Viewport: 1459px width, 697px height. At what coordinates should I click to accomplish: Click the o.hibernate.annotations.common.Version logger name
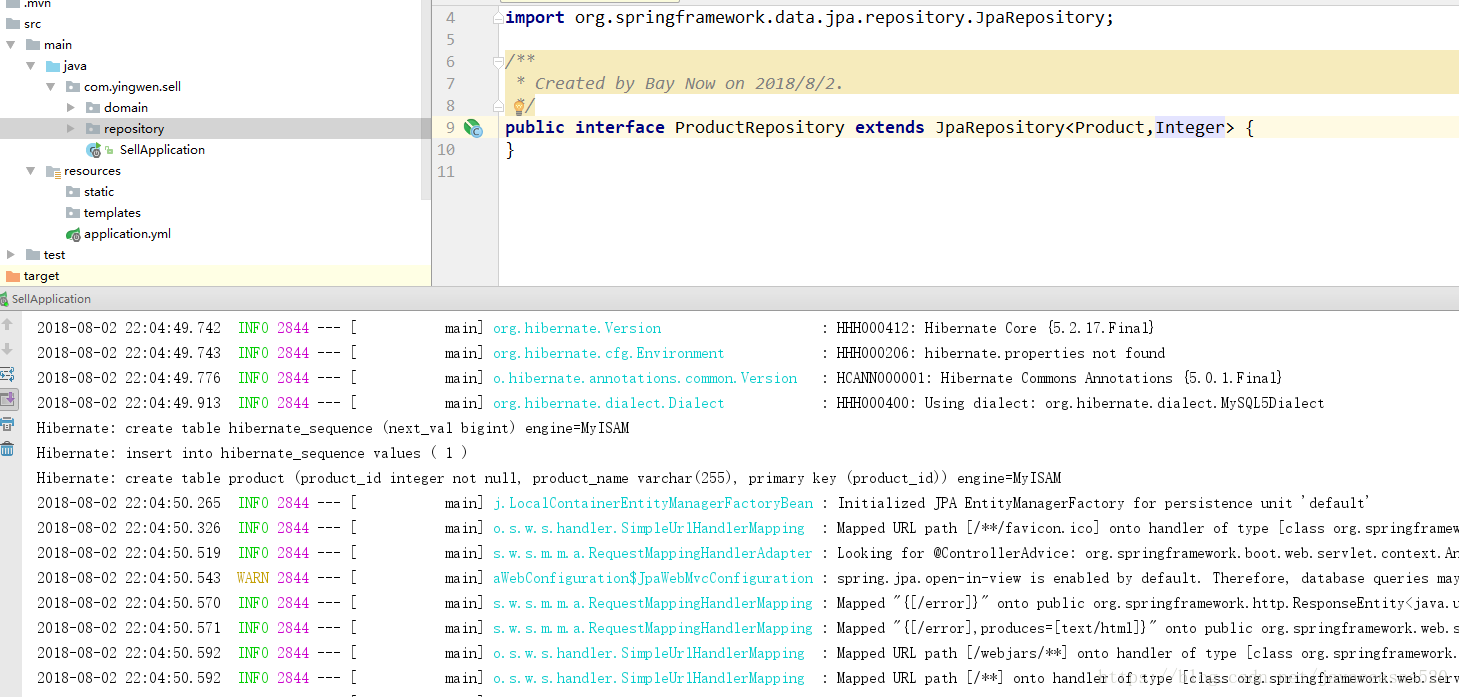tap(645, 378)
